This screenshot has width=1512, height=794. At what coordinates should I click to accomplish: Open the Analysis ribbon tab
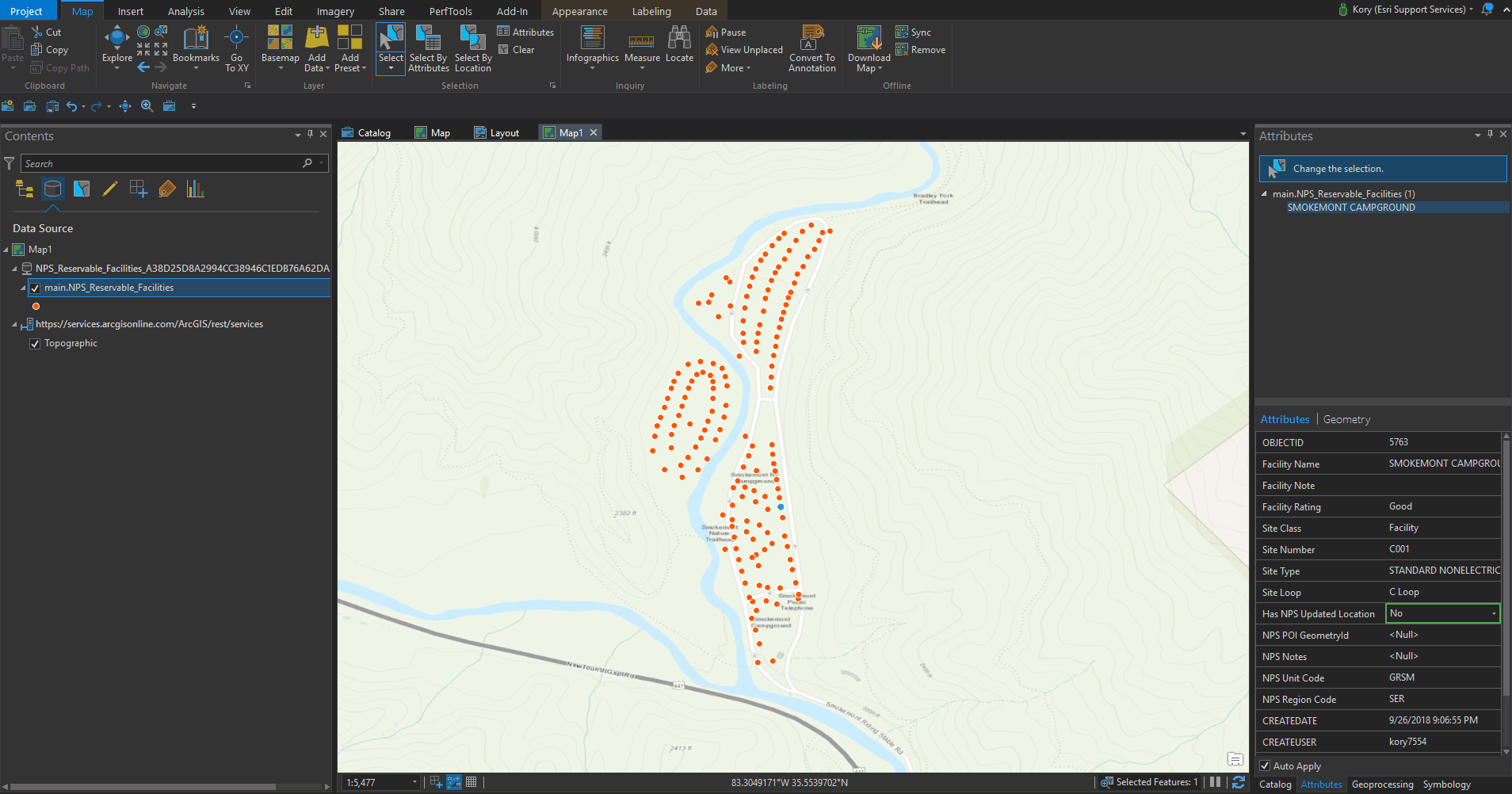186,11
